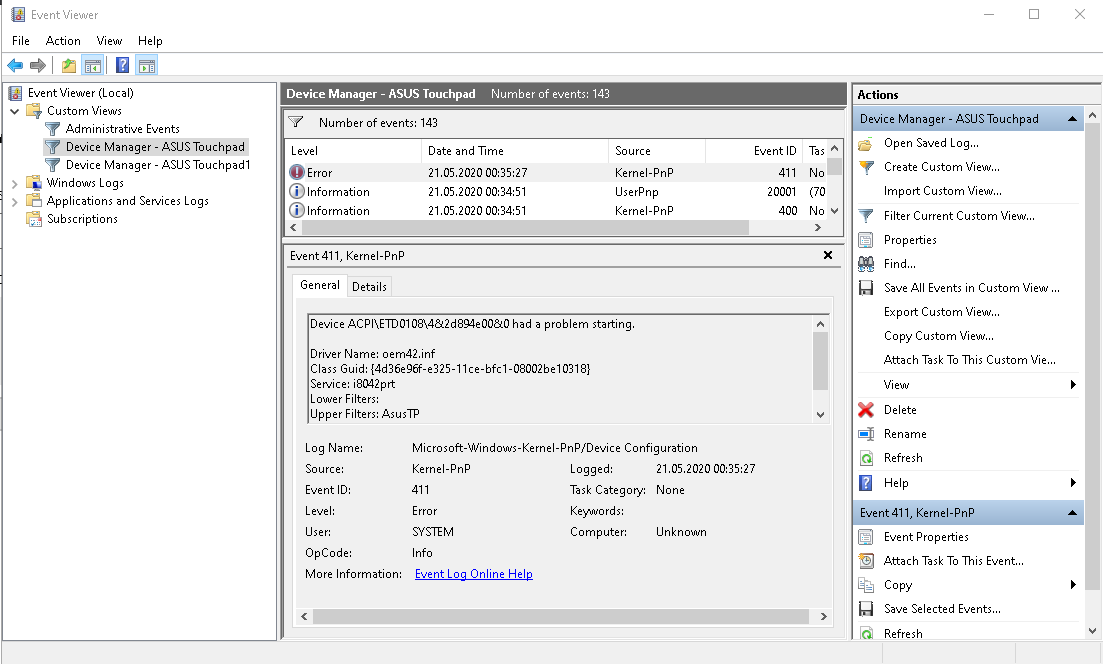Viewport: 1103px width, 664px height.
Task: Open the View menu in menu bar
Action: pyautogui.click(x=109, y=41)
